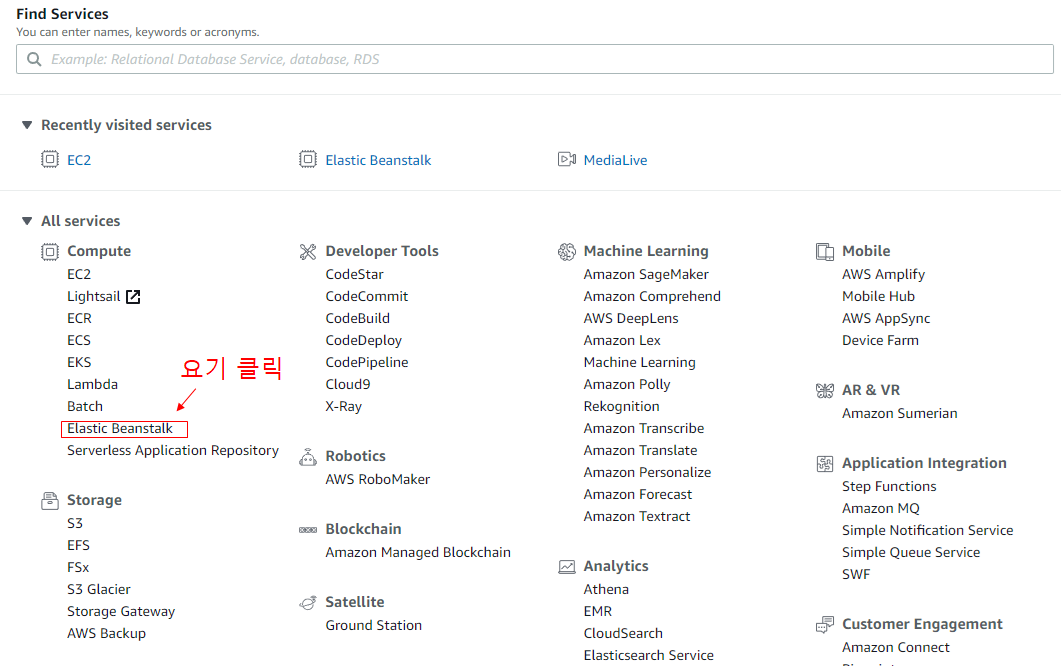
Task: Open Amazon Polly
Action: (x=627, y=384)
